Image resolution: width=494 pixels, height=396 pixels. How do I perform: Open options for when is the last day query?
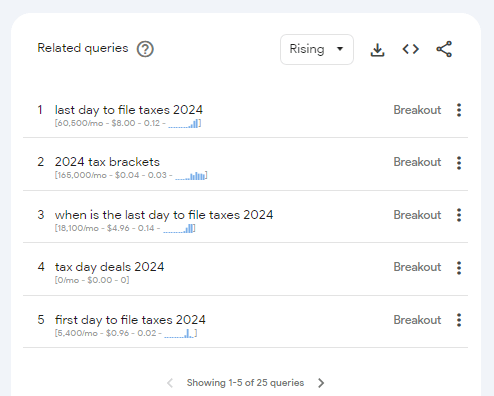pyautogui.click(x=459, y=215)
